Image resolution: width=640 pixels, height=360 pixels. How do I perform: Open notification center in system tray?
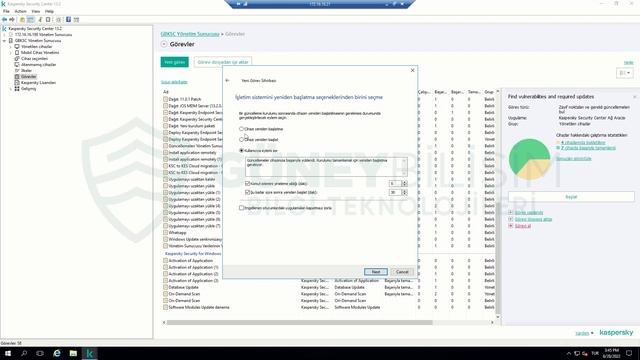pyautogui.click(x=629, y=353)
